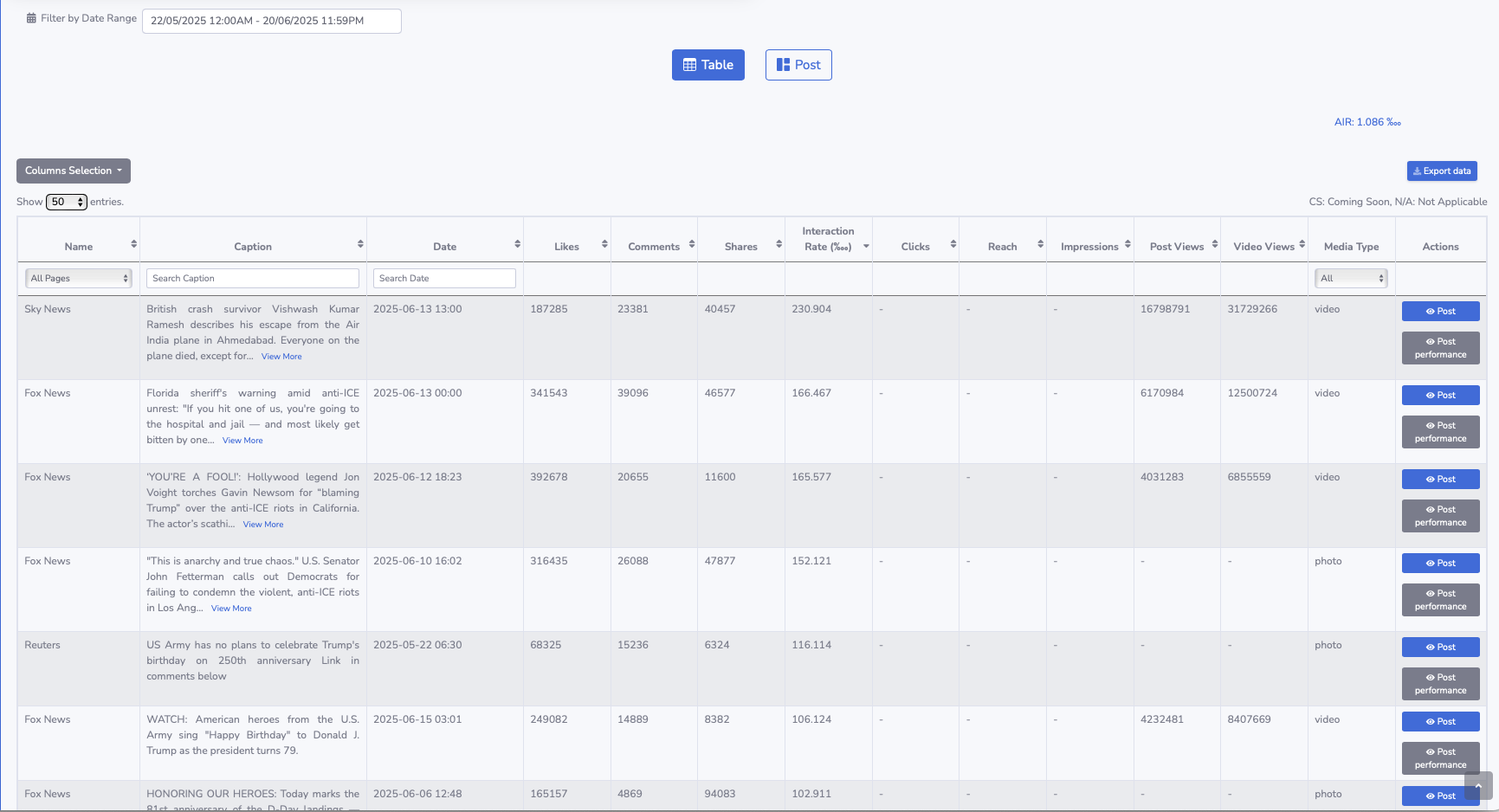Screen dimensions: 1499x812
Task: Sort by Interaction Rate descending arrow
Action: pyautogui.click(x=866, y=247)
